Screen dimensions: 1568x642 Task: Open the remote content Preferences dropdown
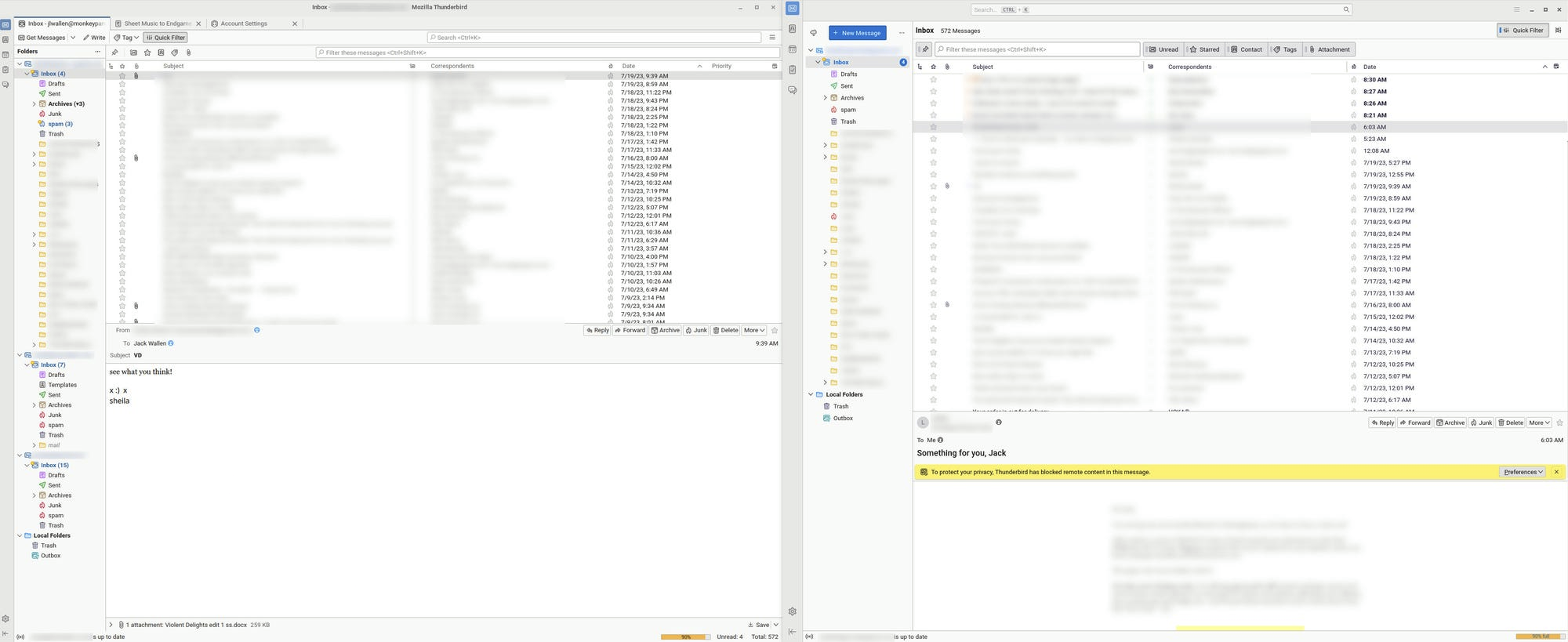[x=1523, y=472]
